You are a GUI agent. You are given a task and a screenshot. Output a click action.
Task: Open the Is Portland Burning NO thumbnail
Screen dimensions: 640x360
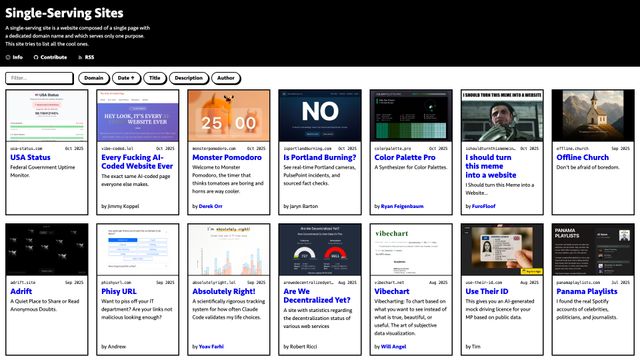(x=320, y=116)
